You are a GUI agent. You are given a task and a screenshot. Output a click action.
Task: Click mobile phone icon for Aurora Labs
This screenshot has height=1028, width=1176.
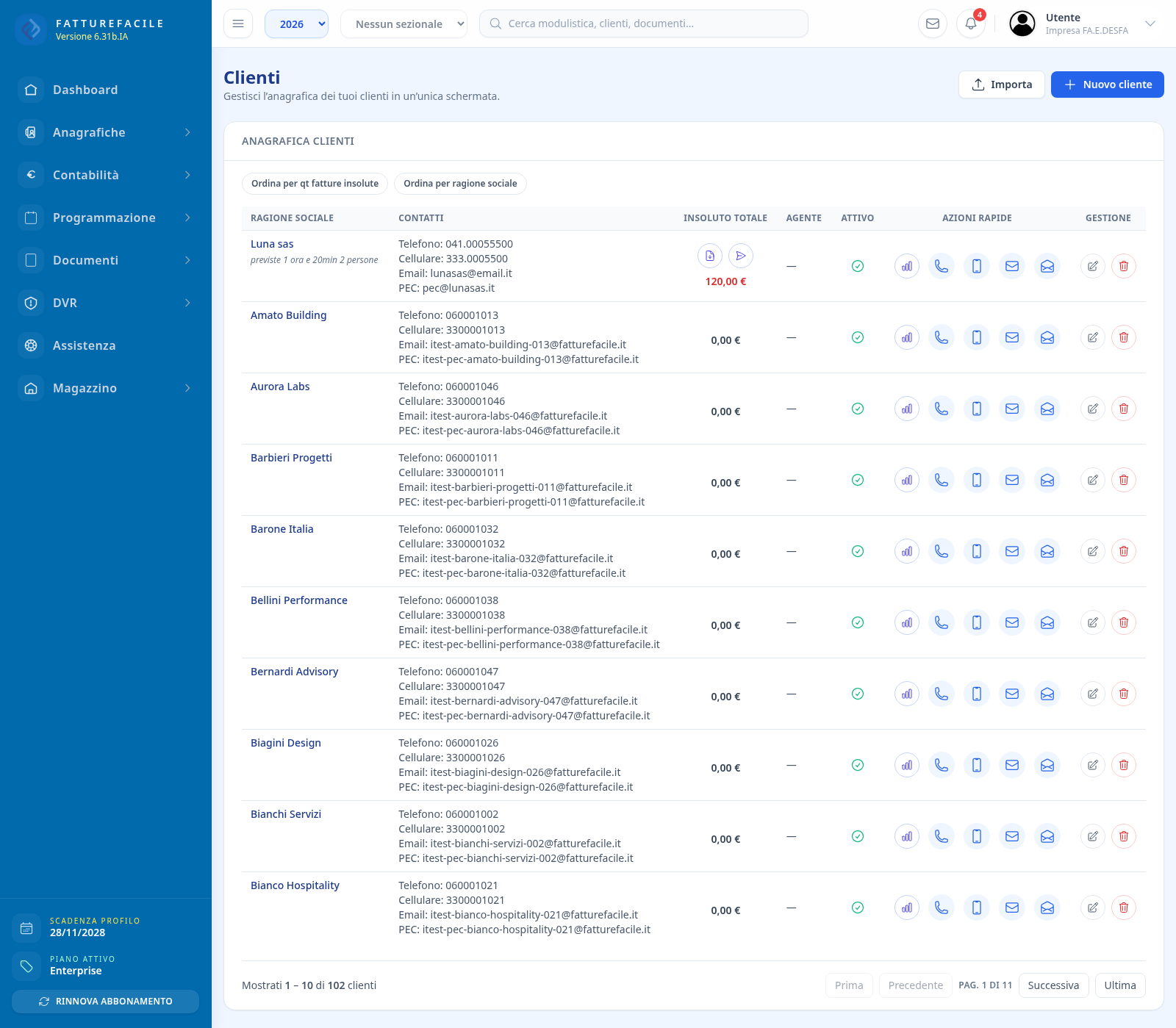977,409
